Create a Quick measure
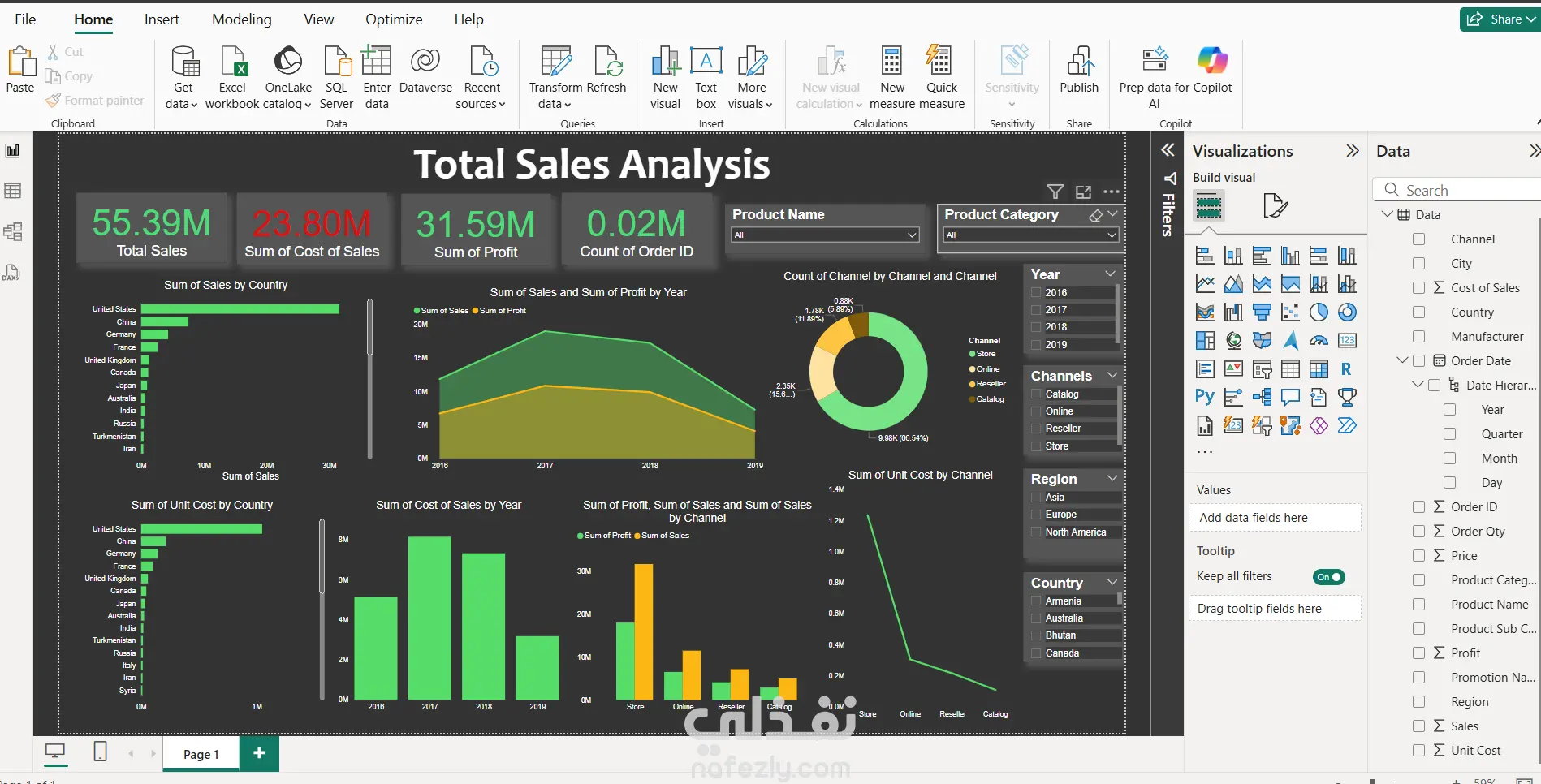Image resolution: width=1541 pixels, height=784 pixels. (942, 78)
